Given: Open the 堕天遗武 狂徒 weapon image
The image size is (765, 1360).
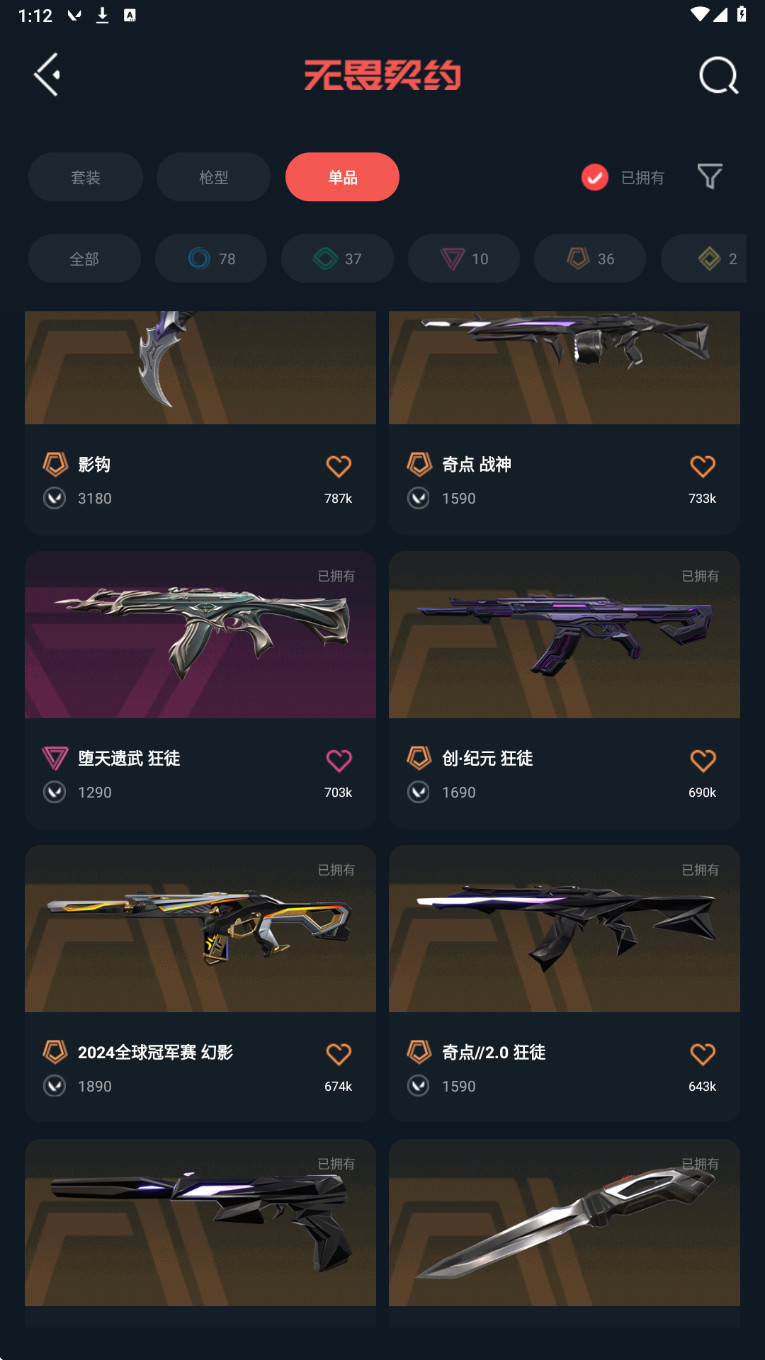Looking at the screenshot, I should [200, 634].
